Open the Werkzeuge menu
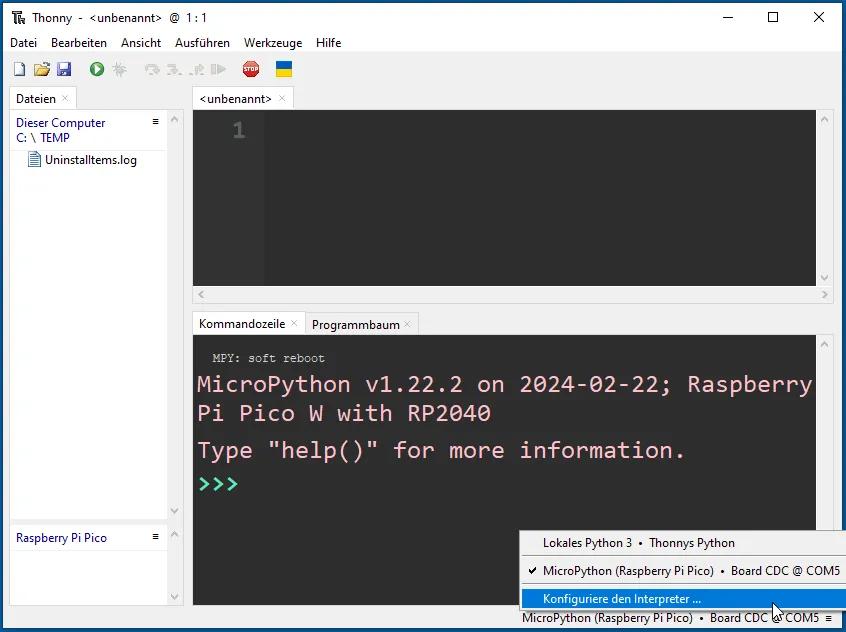 click(x=273, y=43)
